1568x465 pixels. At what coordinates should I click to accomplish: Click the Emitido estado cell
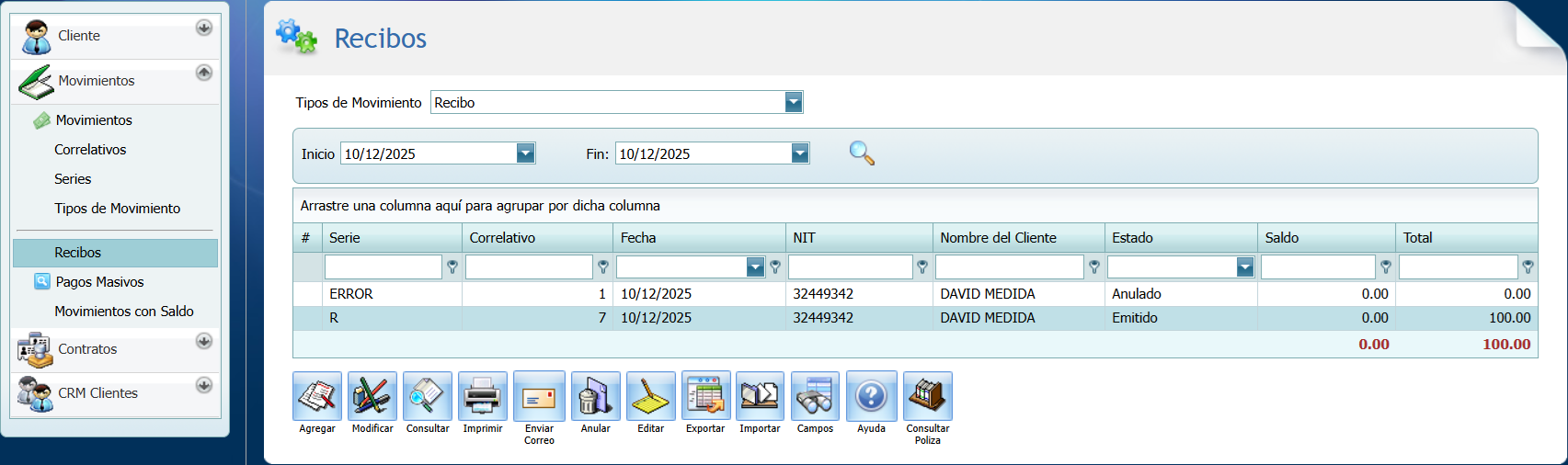click(1181, 318)
